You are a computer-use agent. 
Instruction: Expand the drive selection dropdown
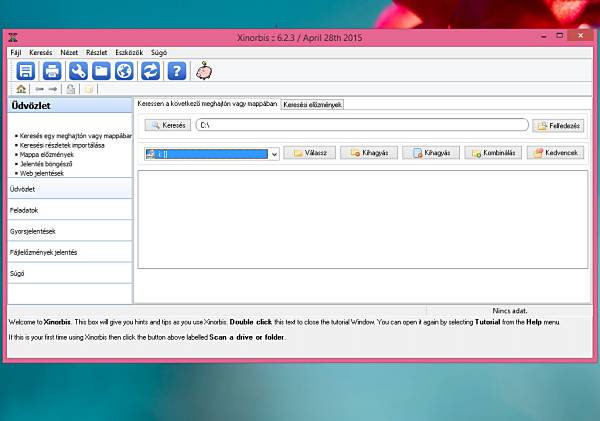pyautogui.click(x=274, y=154)
